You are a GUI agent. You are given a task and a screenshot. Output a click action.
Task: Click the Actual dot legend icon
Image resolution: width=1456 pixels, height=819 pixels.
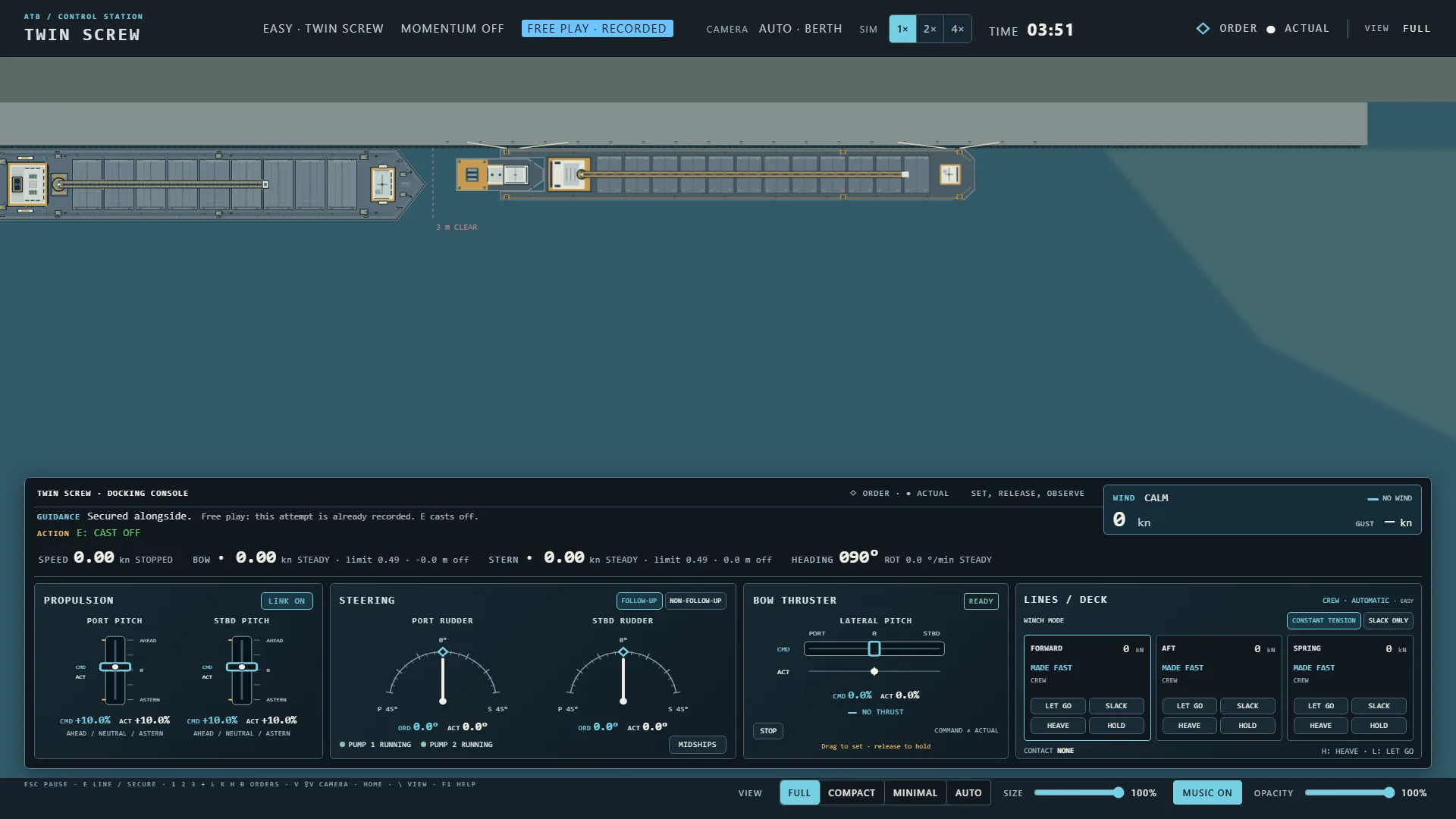coord(1271,30)
